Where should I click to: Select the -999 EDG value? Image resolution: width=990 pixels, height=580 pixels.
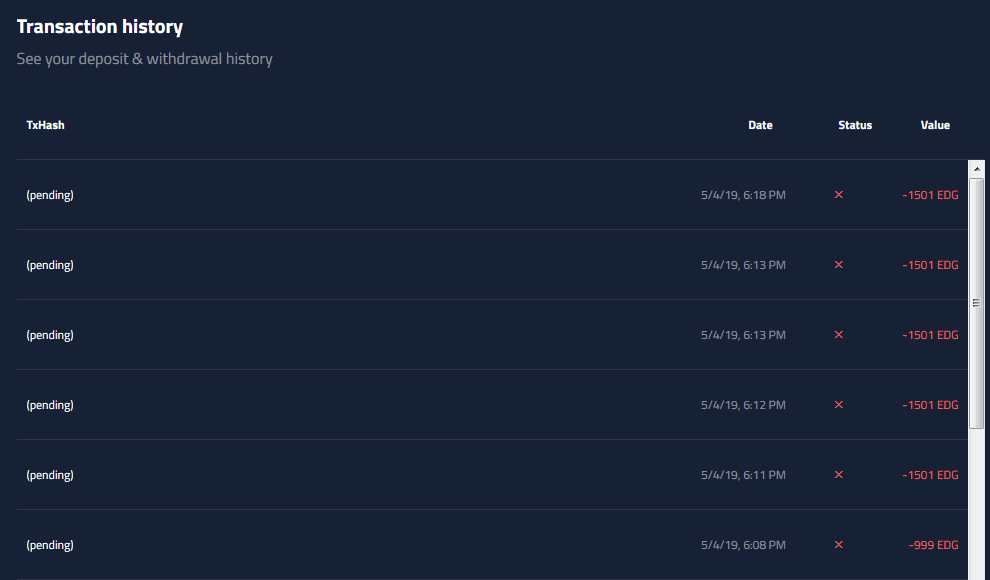[933, 545]
